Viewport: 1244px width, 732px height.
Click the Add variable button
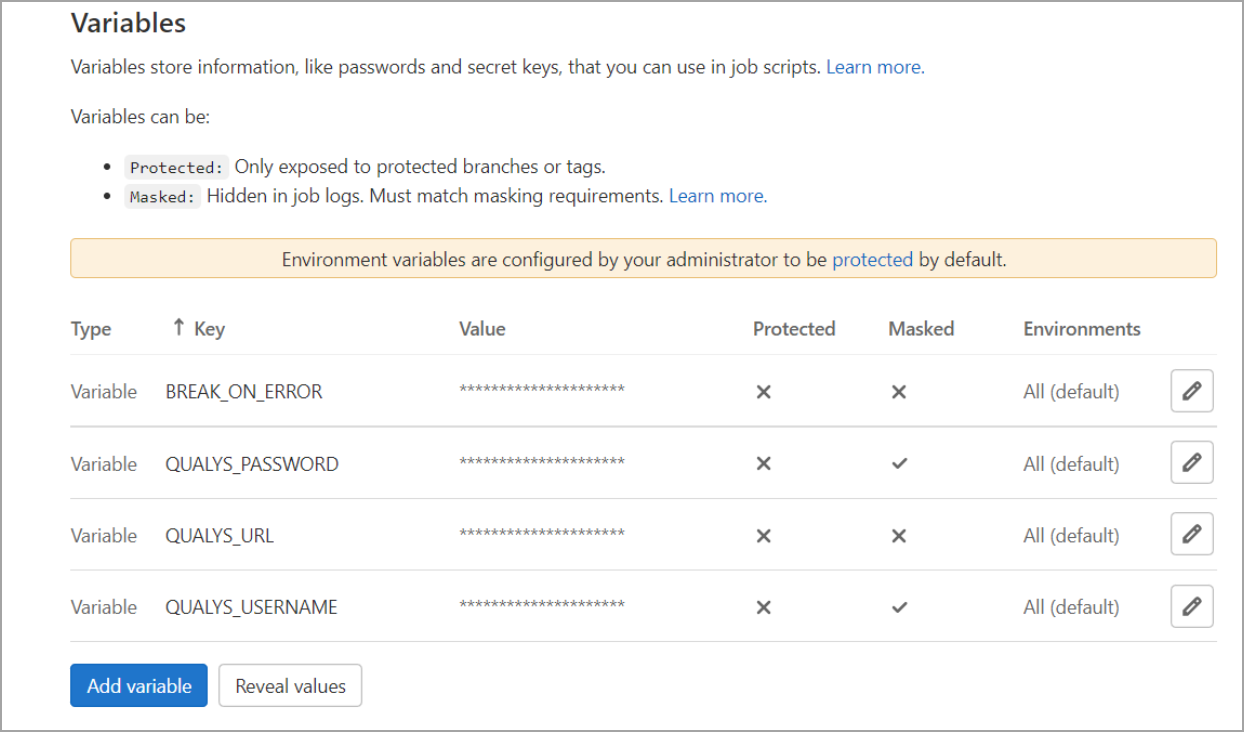coord(139,686)
